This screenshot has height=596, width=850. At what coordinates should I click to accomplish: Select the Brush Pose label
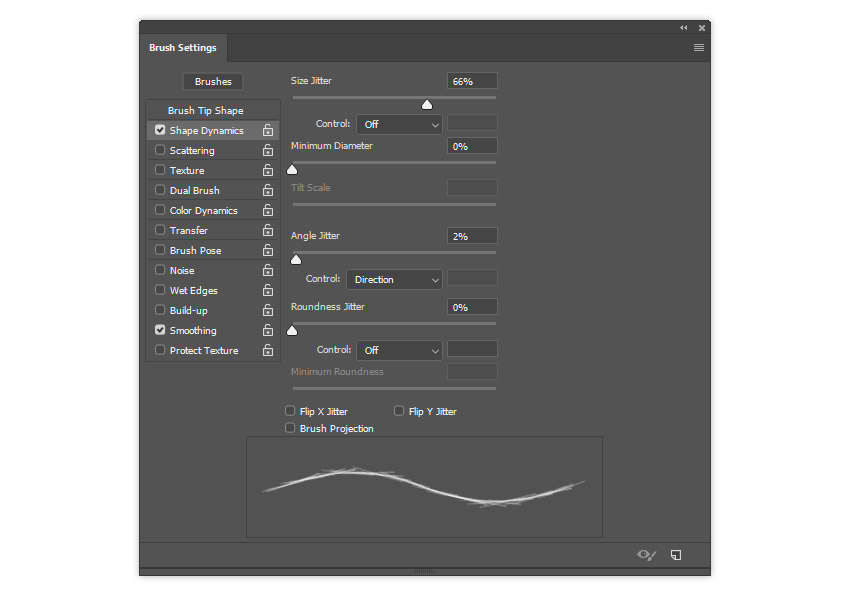coord(196,251)
